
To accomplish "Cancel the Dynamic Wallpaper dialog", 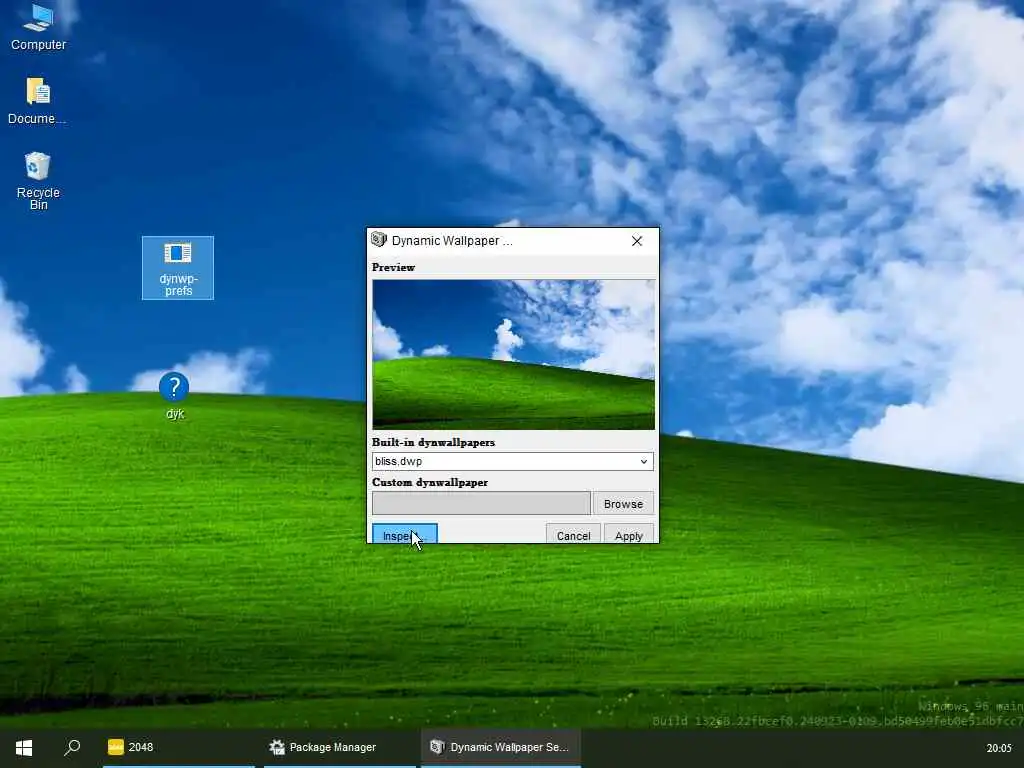I will point(573,534).
